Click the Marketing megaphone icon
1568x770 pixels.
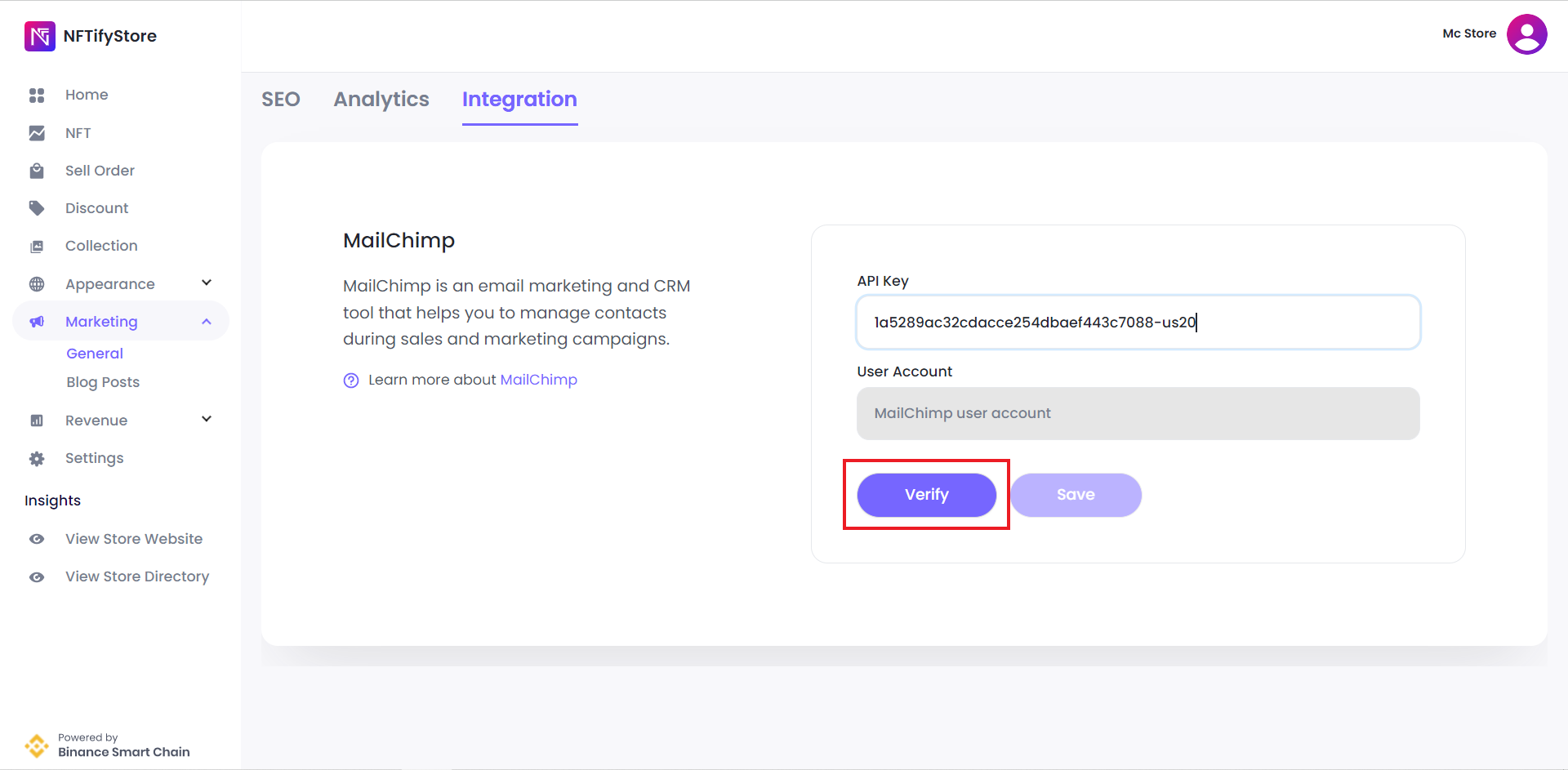(x=37, y=322)
